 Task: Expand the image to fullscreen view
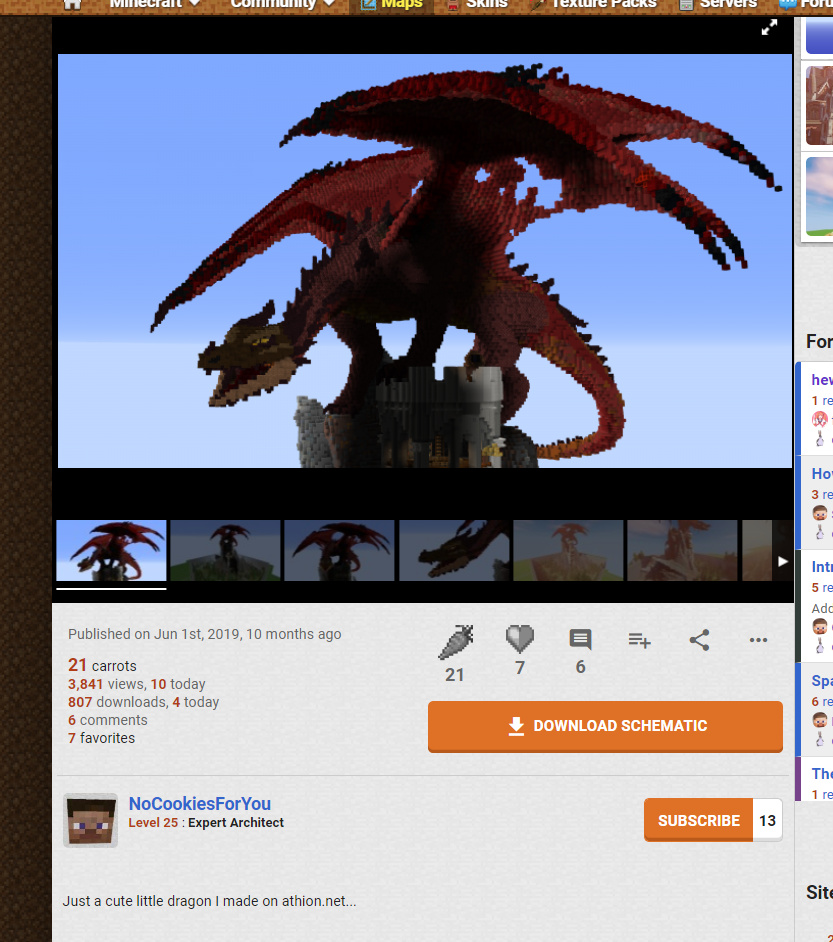point(769,28)
